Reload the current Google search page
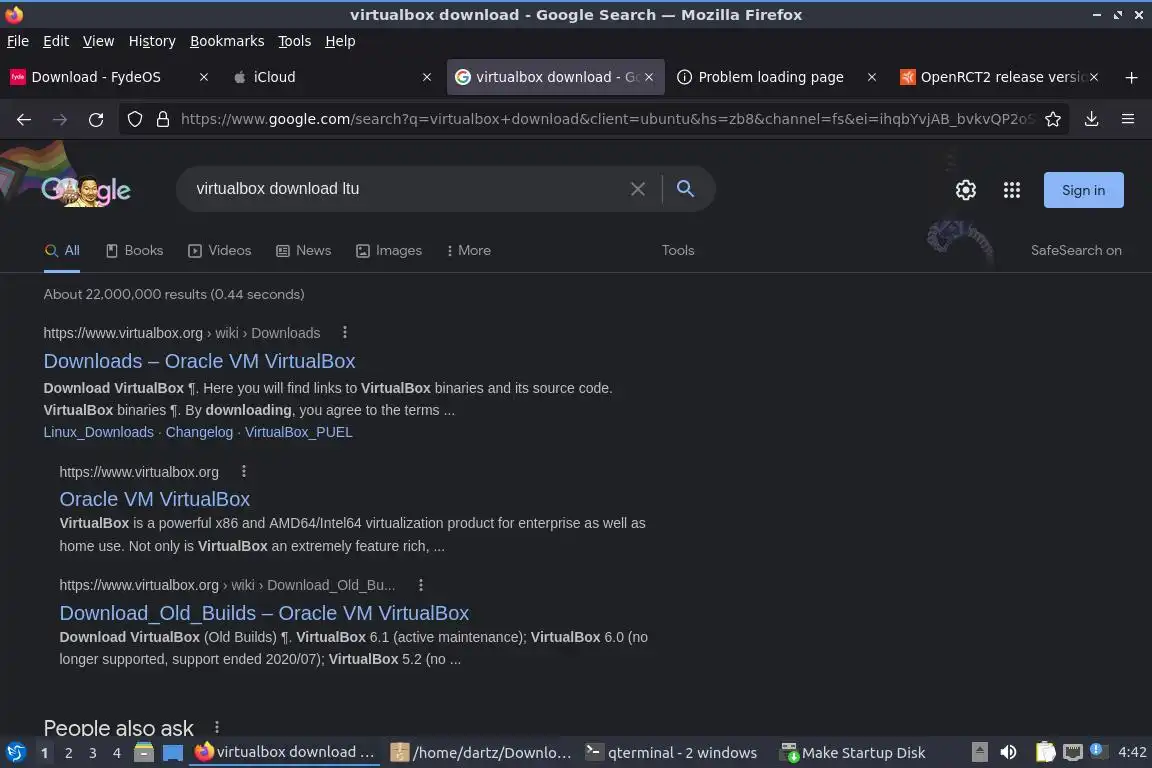This screenshot has width=1152, height=768. [x=96, y=119]
